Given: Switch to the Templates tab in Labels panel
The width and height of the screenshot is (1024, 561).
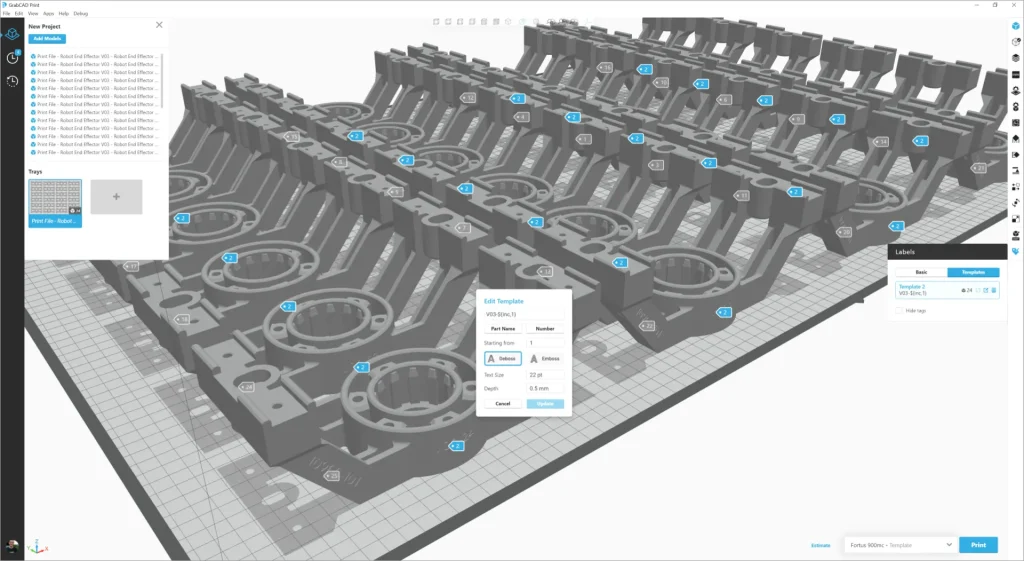Looking at the screenshot, I should pyautogui.click(x=973, y=272).
